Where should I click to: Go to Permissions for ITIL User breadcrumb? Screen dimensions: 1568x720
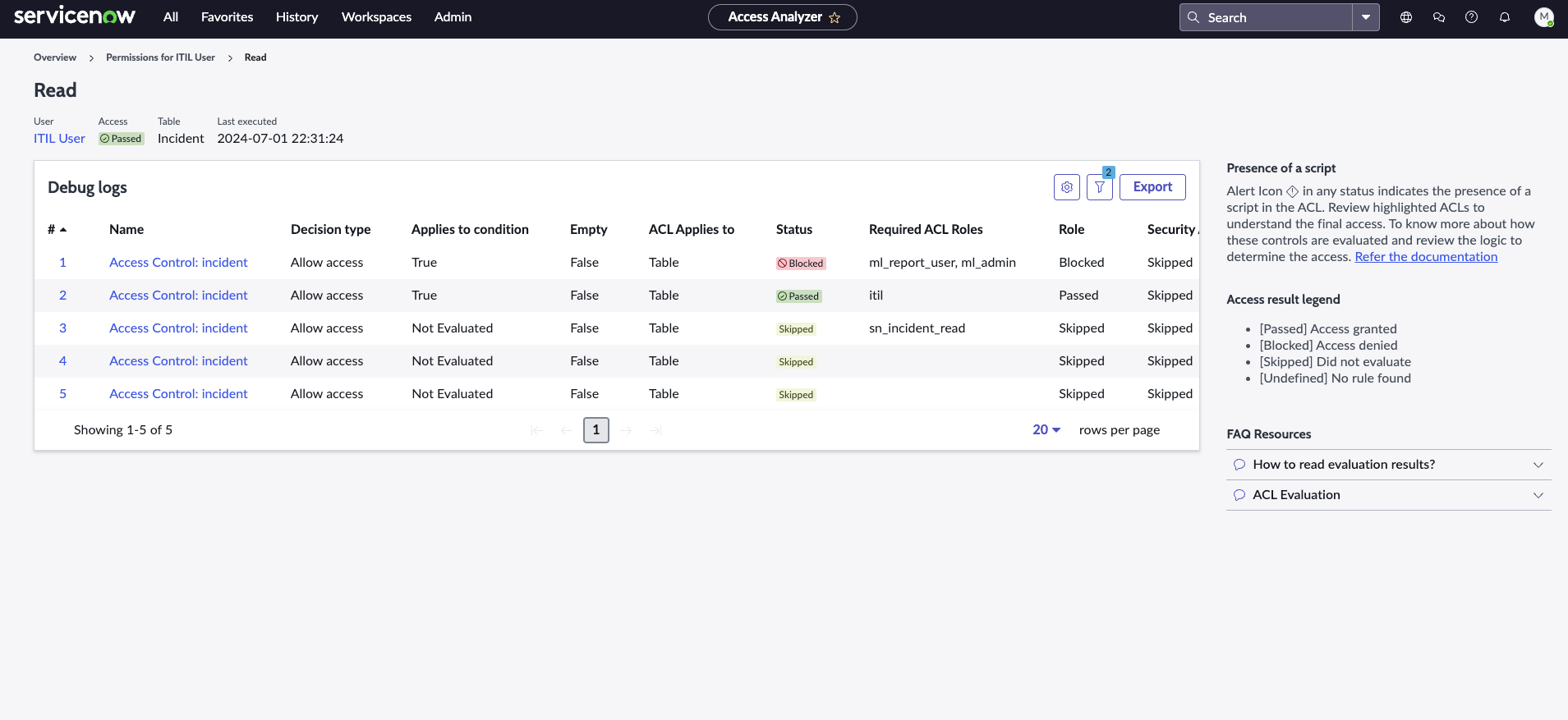coord(160,57)
